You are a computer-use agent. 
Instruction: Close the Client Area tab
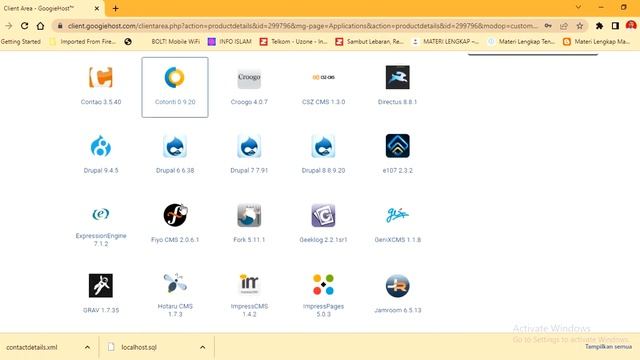click(x=97, y=8)
